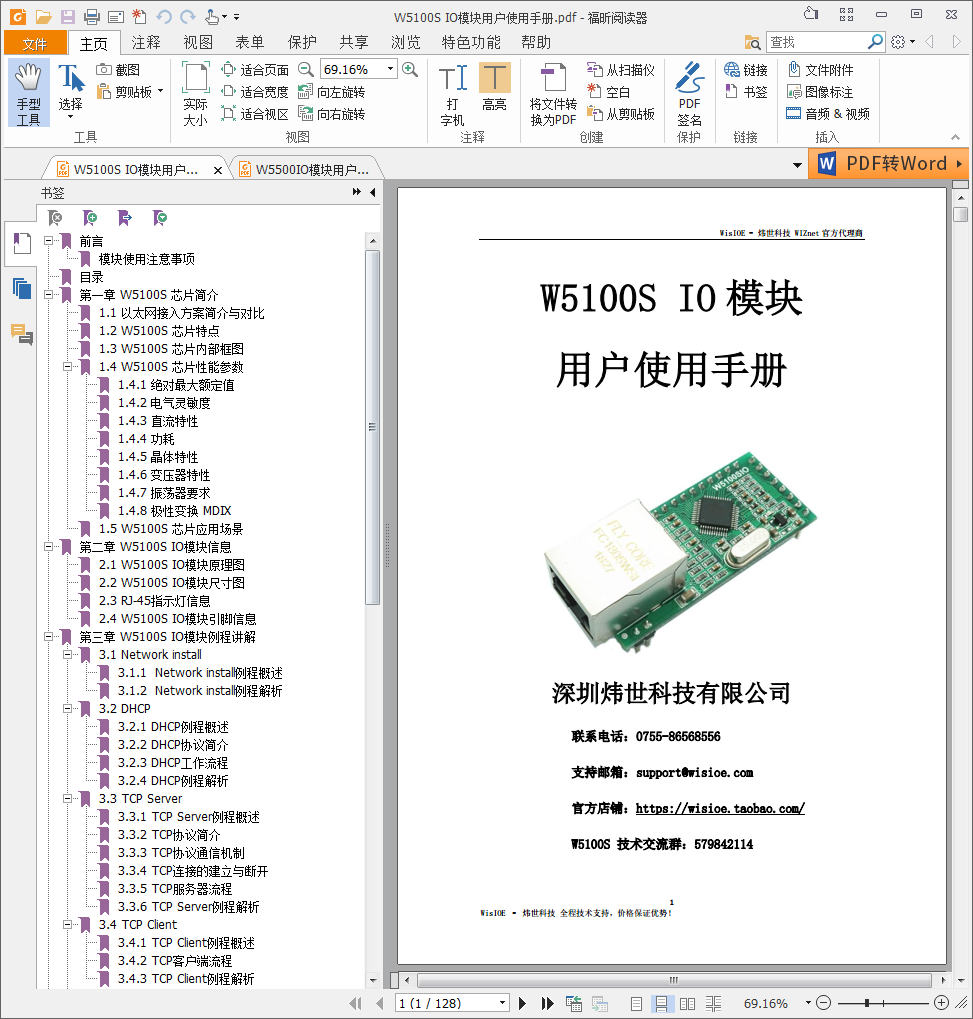Create blank PDF (空白)
Screen dimensions: 973x1019
[608, 92]
